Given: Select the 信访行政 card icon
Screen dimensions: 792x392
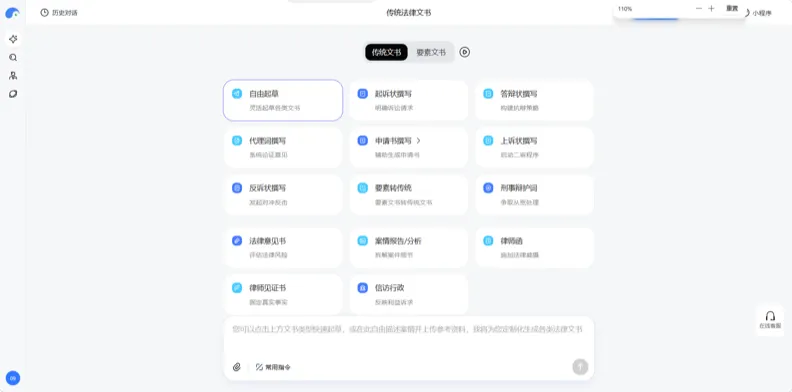Looking at the screenshot, I should pos(363,288).
